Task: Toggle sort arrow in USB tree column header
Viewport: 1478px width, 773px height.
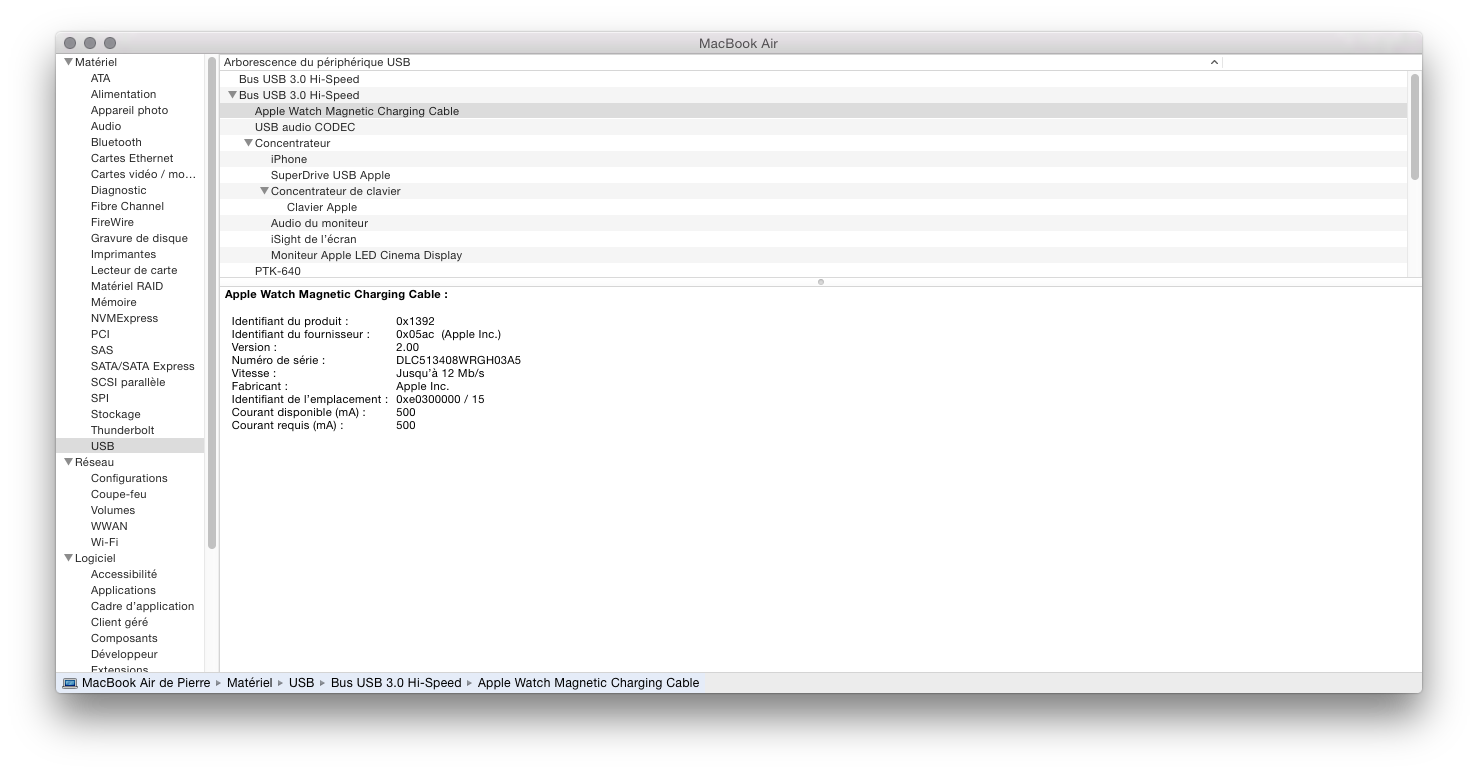Action: click(x=1214, y=62)
